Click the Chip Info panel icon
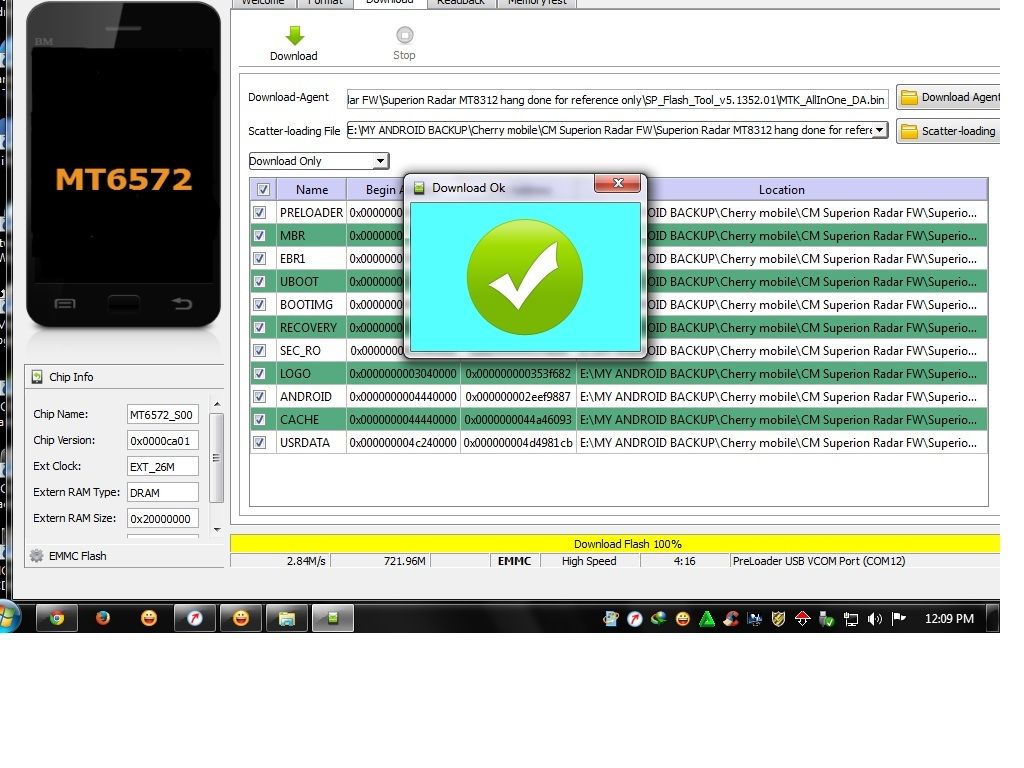This screenshot has height=768, width=1024. (x=37, y=377)
